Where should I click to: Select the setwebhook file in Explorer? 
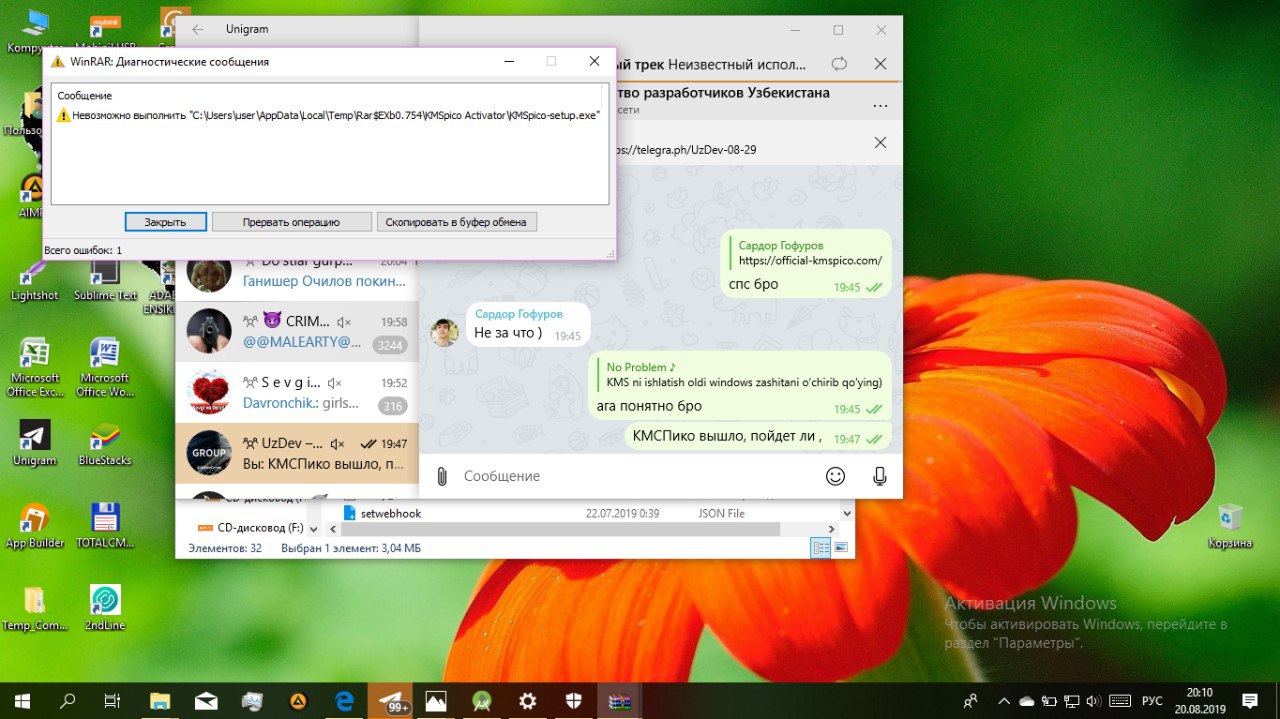pyautogui.click(x=390, y=513)
